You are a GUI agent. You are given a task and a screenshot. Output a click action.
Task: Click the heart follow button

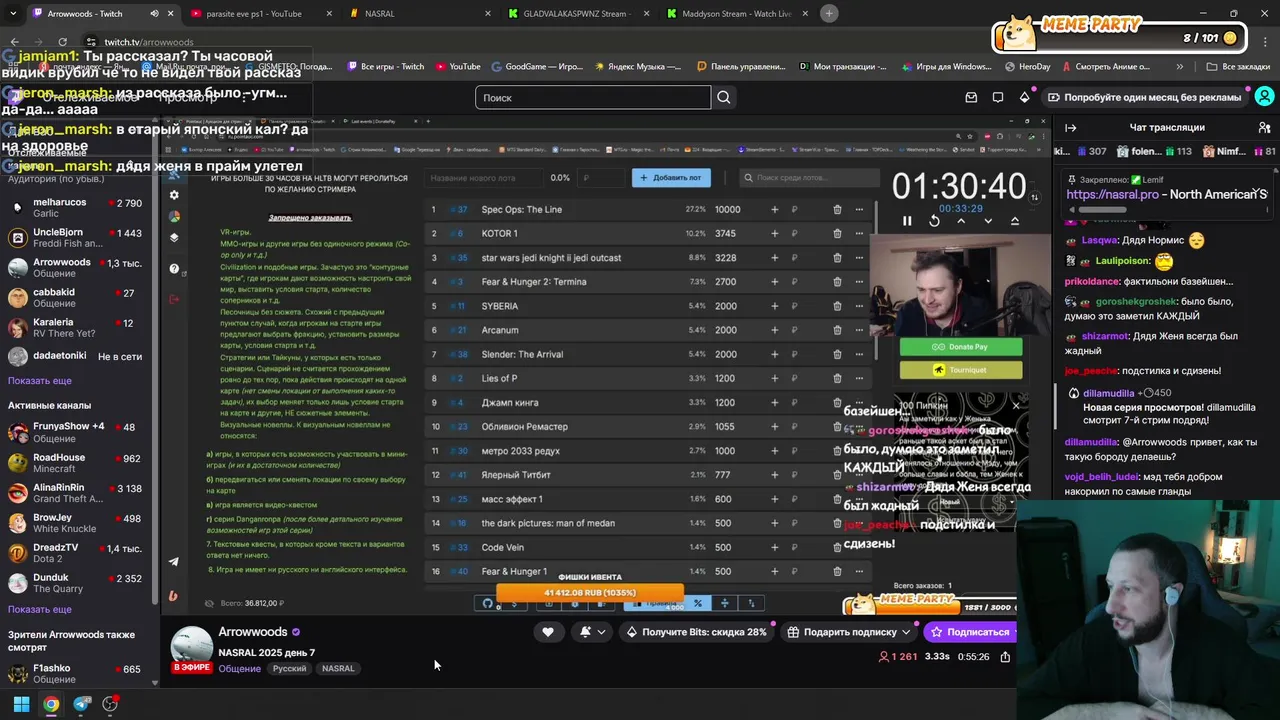(x=548, y=632)
